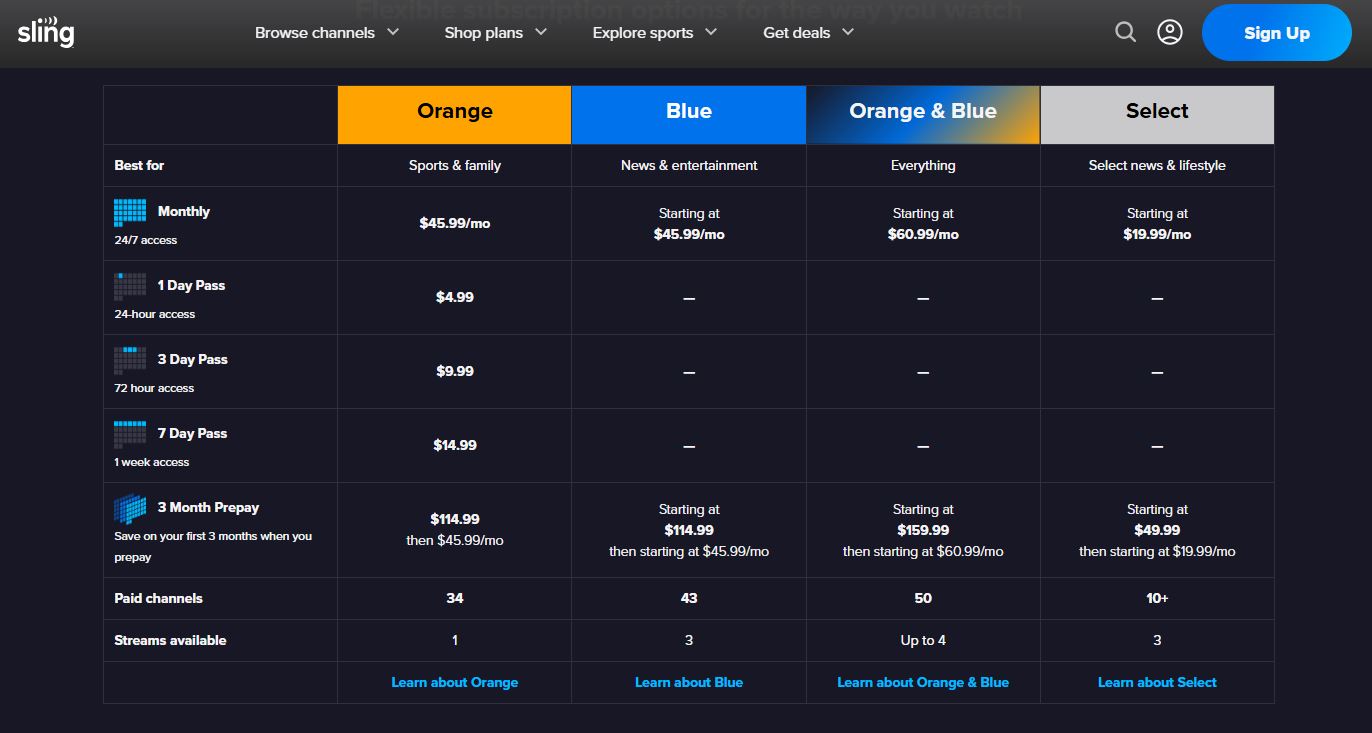Open the Shop plans menu
This screenshot has width=1372, height=733.
click(496, 32)
